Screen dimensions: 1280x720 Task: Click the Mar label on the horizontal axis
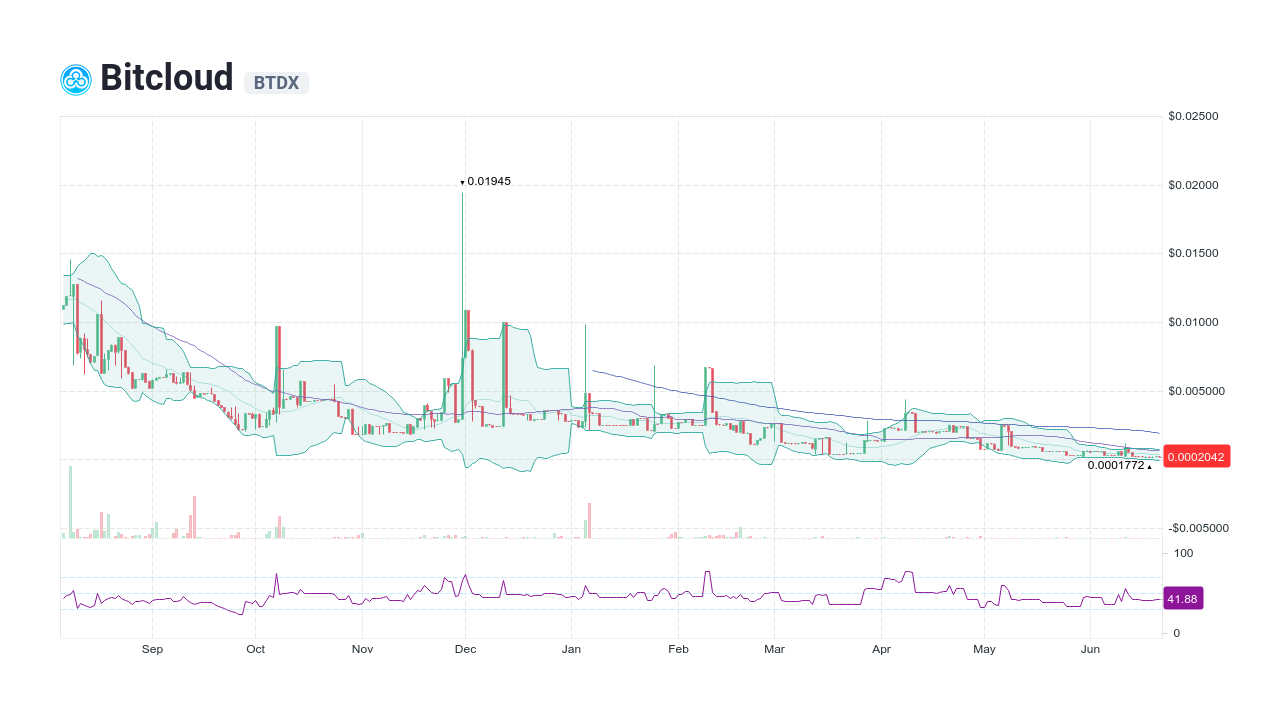click(x=774, y=649)
